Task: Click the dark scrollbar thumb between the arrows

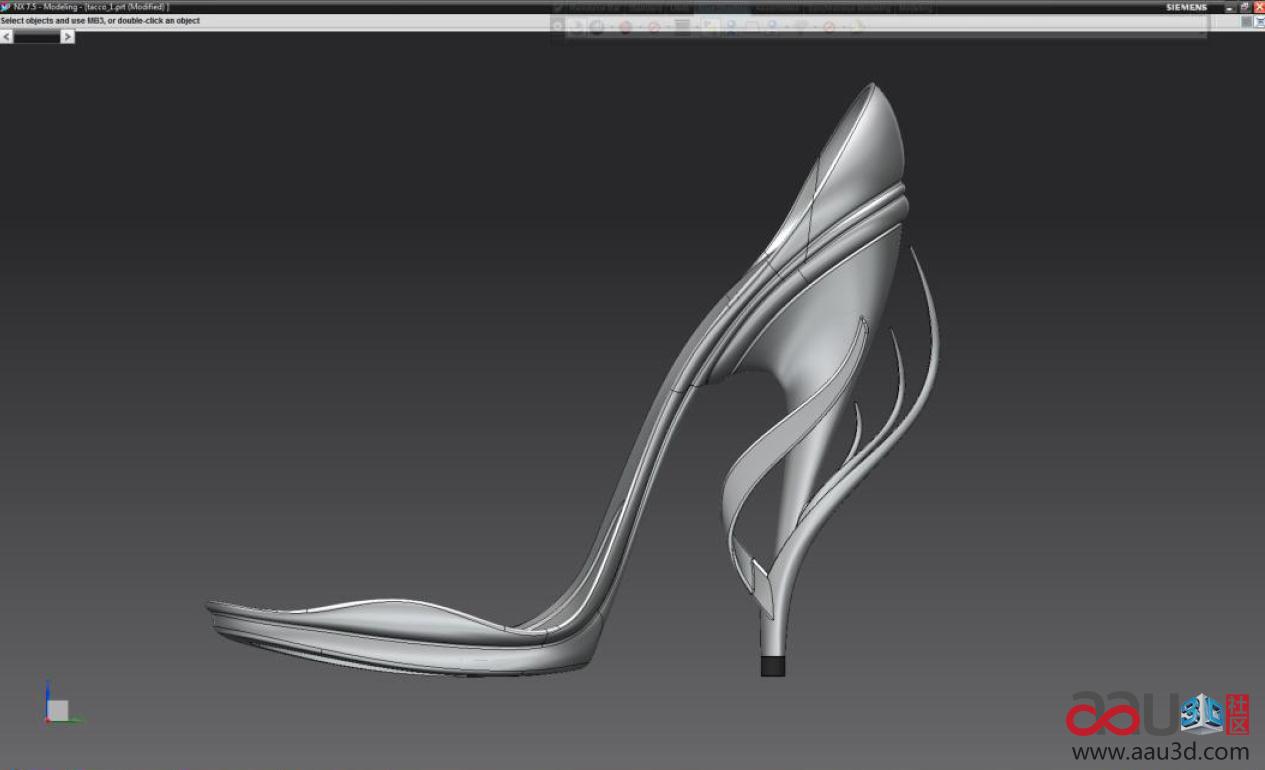Action: 37,37
